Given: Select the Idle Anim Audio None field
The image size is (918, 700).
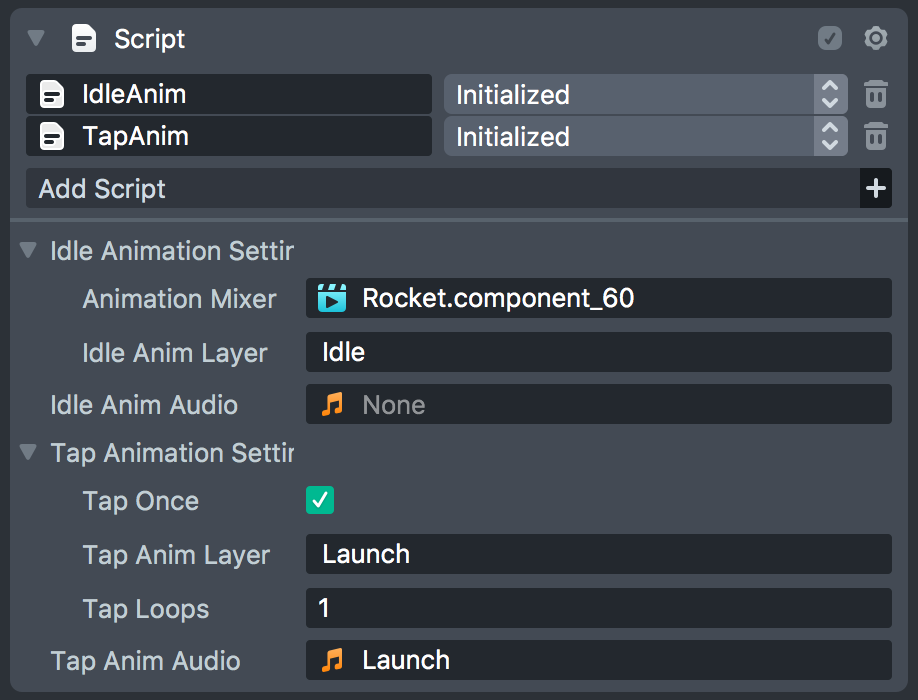Looking at the screenshot, I should (x=598, y=405).
